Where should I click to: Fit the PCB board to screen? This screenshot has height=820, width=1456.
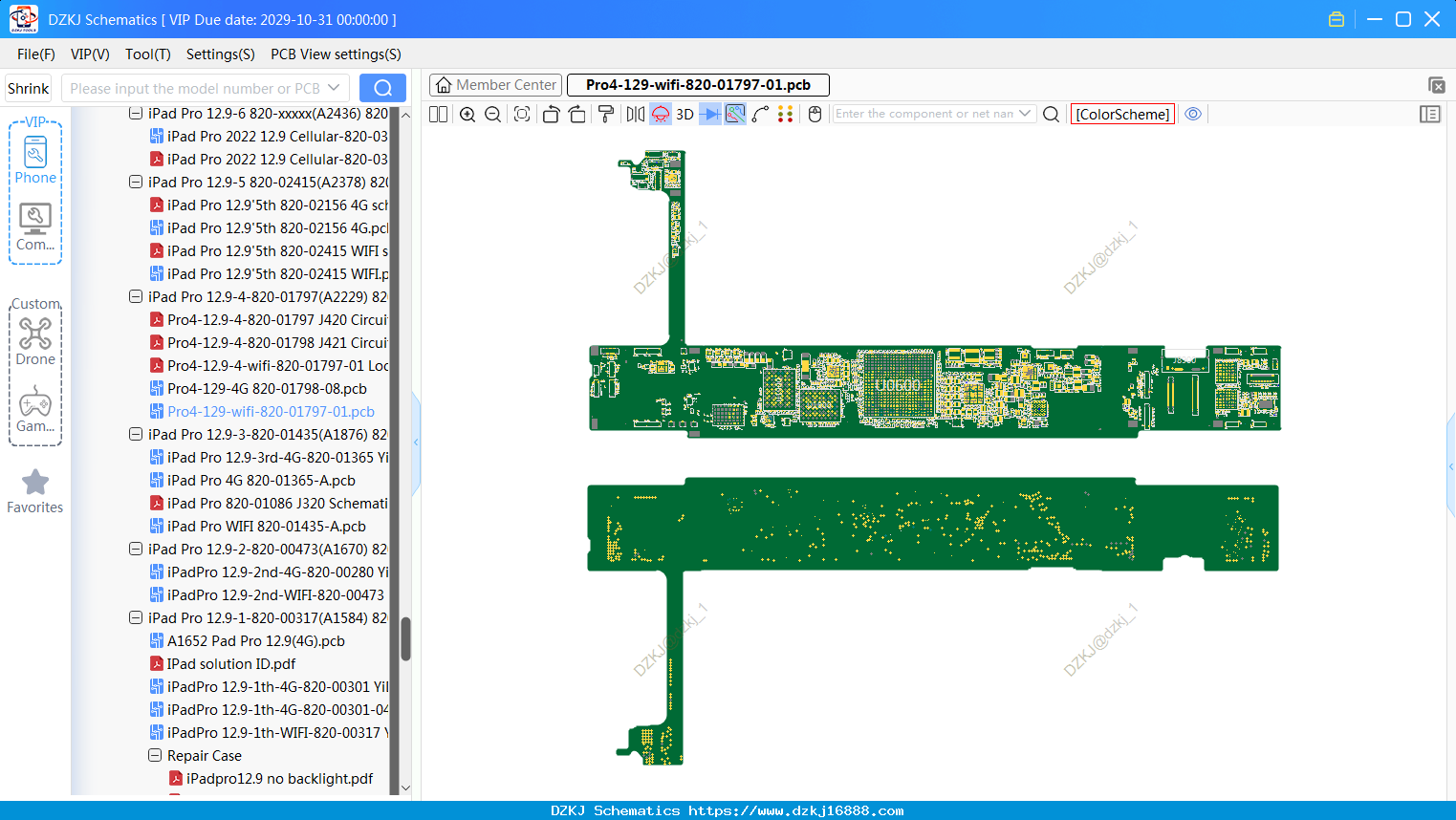(522, 114)
